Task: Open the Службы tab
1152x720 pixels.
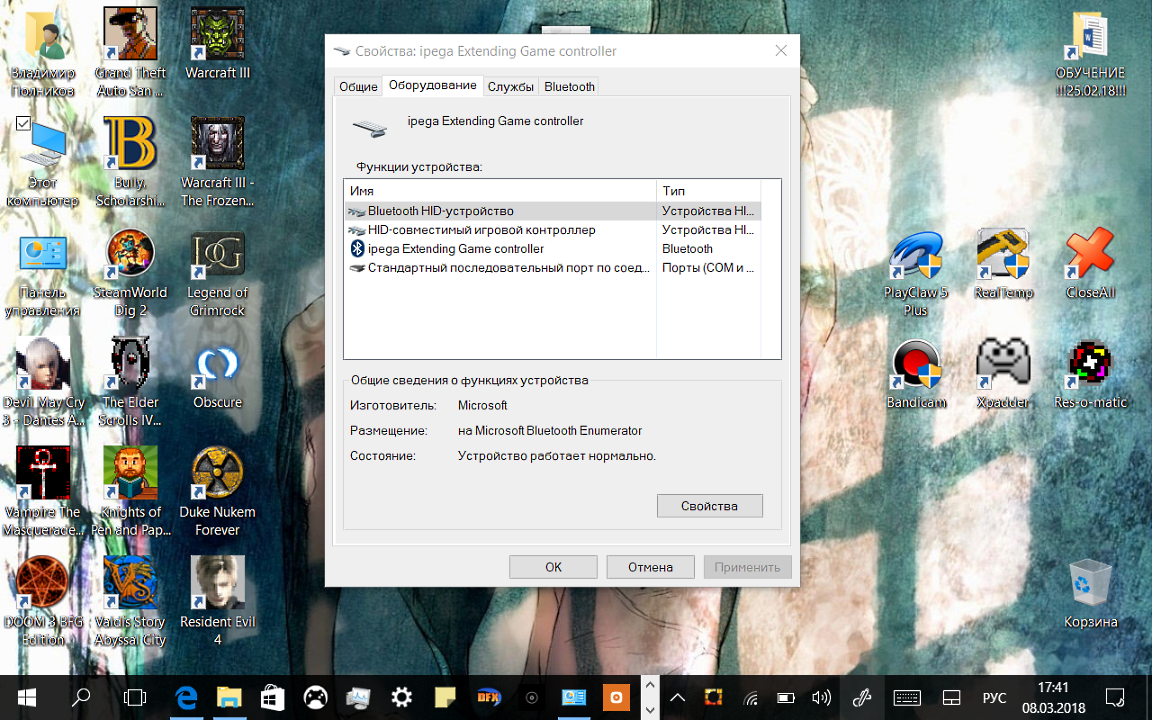Action: (511, 86)
